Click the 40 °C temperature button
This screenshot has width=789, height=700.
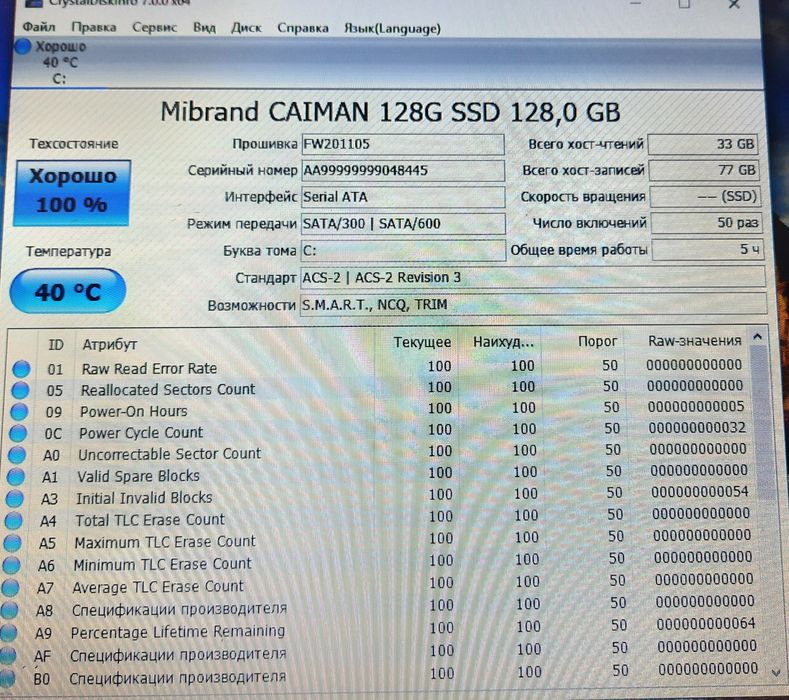[x=67, y=291]
